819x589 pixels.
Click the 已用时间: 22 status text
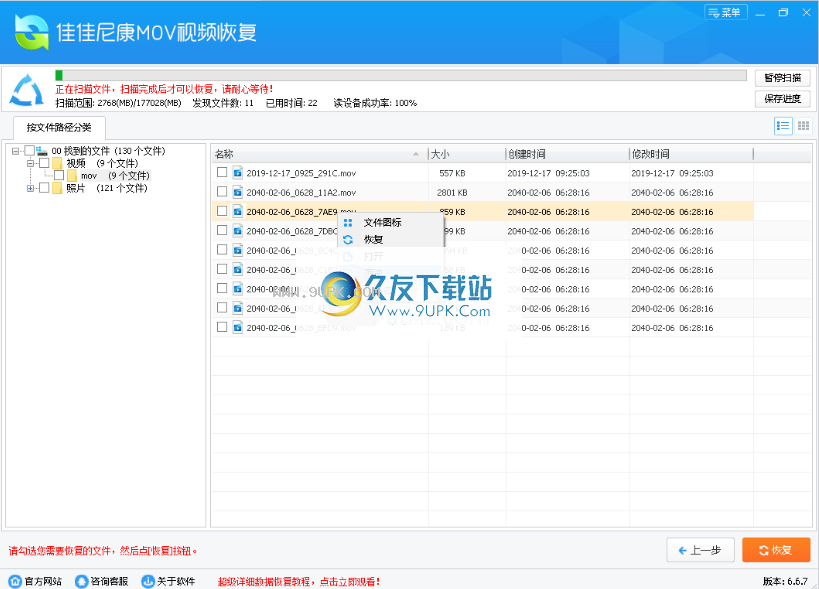291,103
